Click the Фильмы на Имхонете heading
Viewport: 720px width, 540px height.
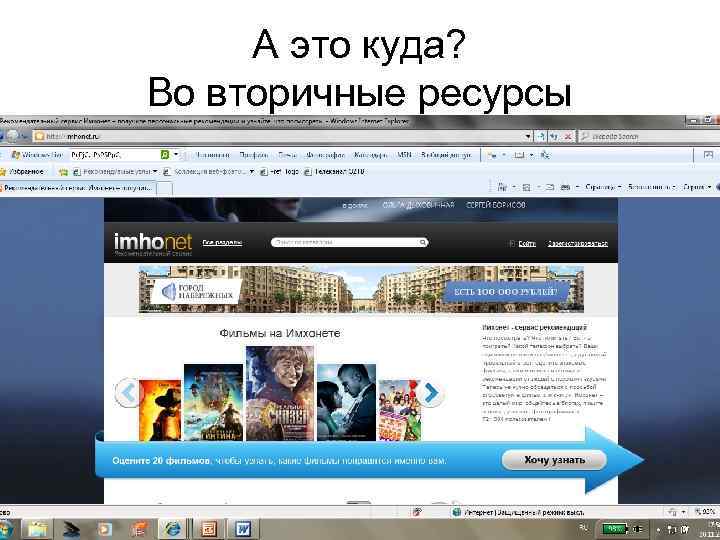tap(280, 333)
